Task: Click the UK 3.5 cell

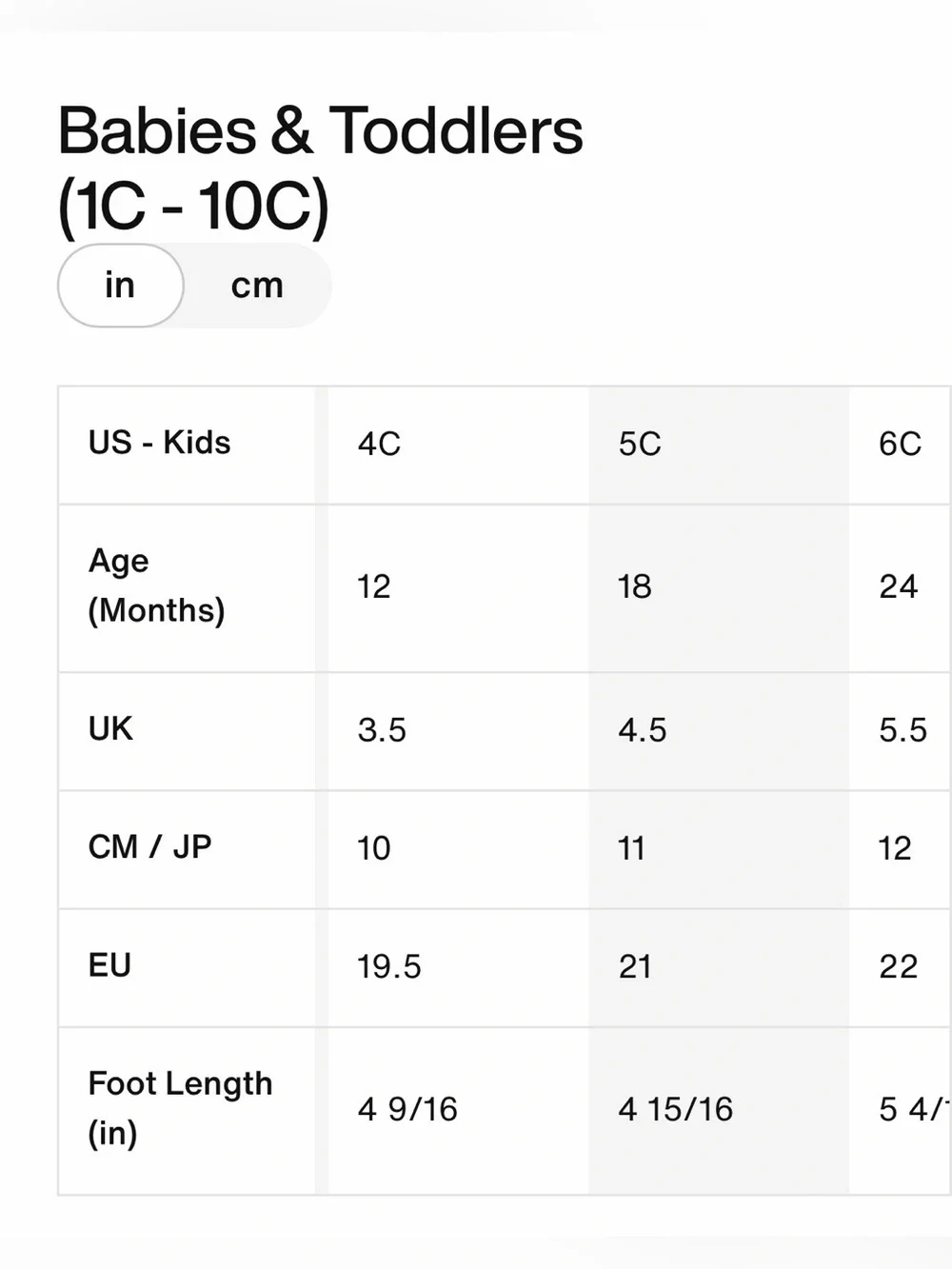Action: pyautogui.click(x=382, y=730)
